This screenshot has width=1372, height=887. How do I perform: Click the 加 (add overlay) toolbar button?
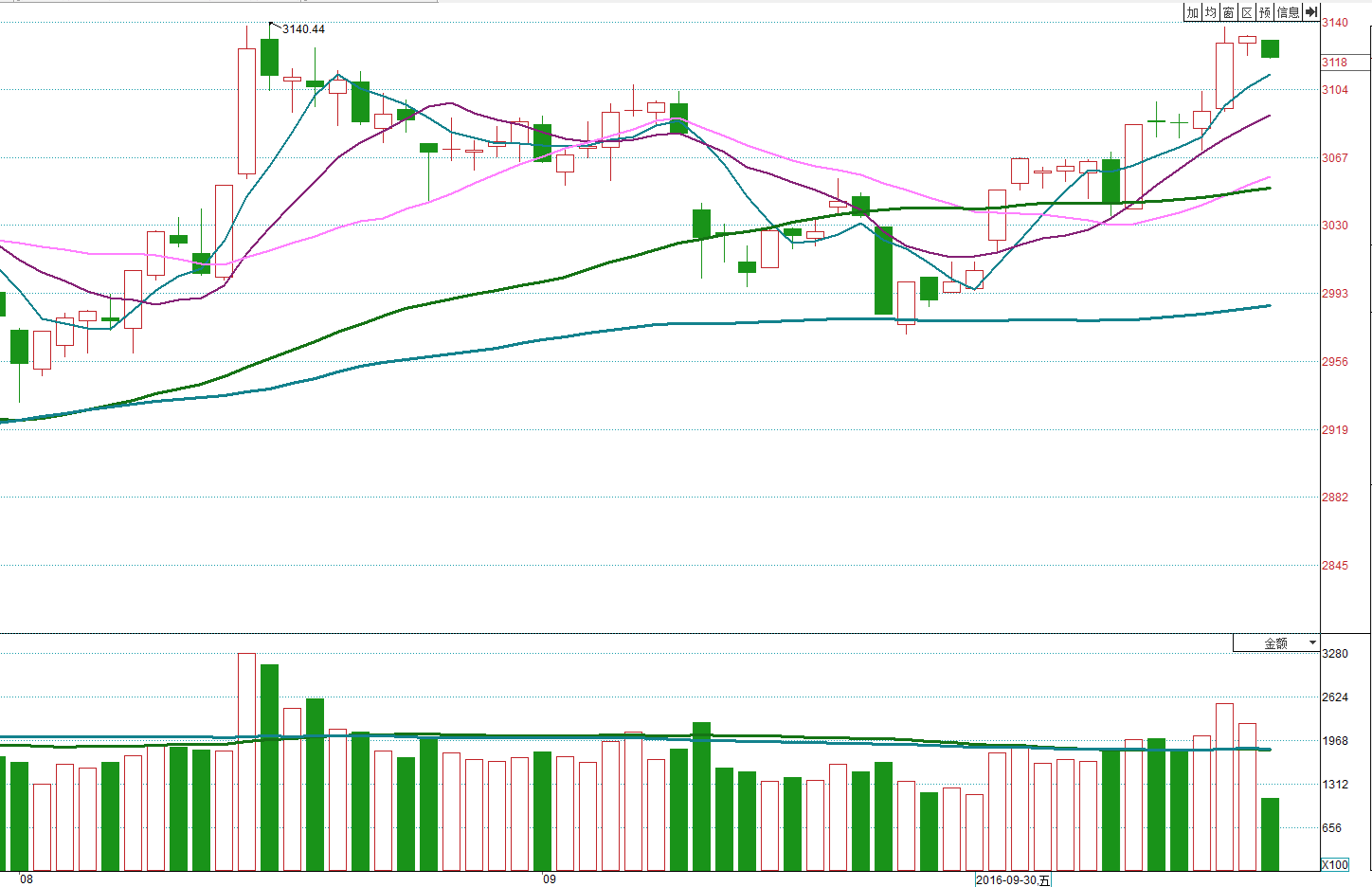[1193, 12]
